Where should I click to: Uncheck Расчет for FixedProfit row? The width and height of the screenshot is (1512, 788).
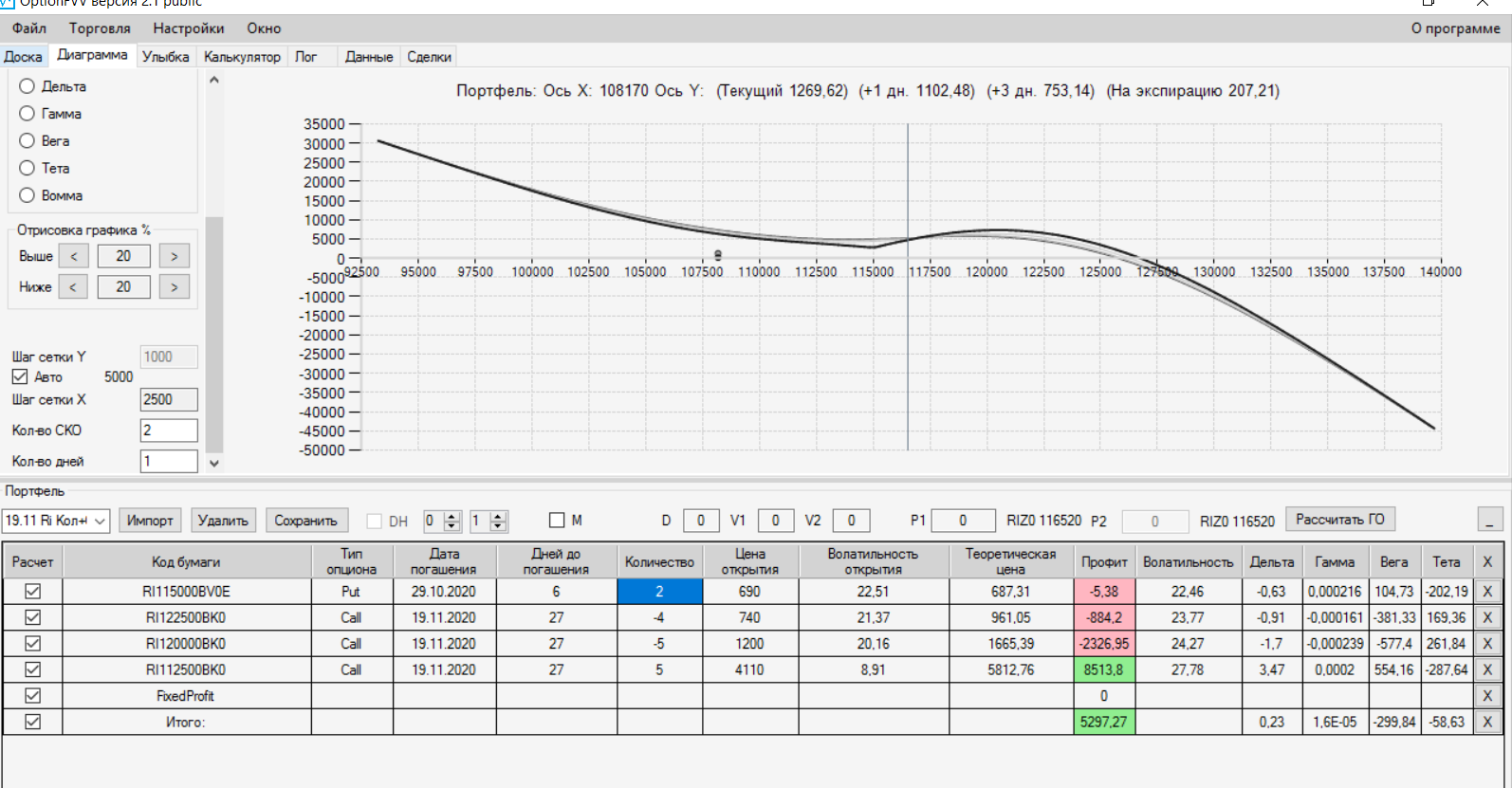[33, 696]
